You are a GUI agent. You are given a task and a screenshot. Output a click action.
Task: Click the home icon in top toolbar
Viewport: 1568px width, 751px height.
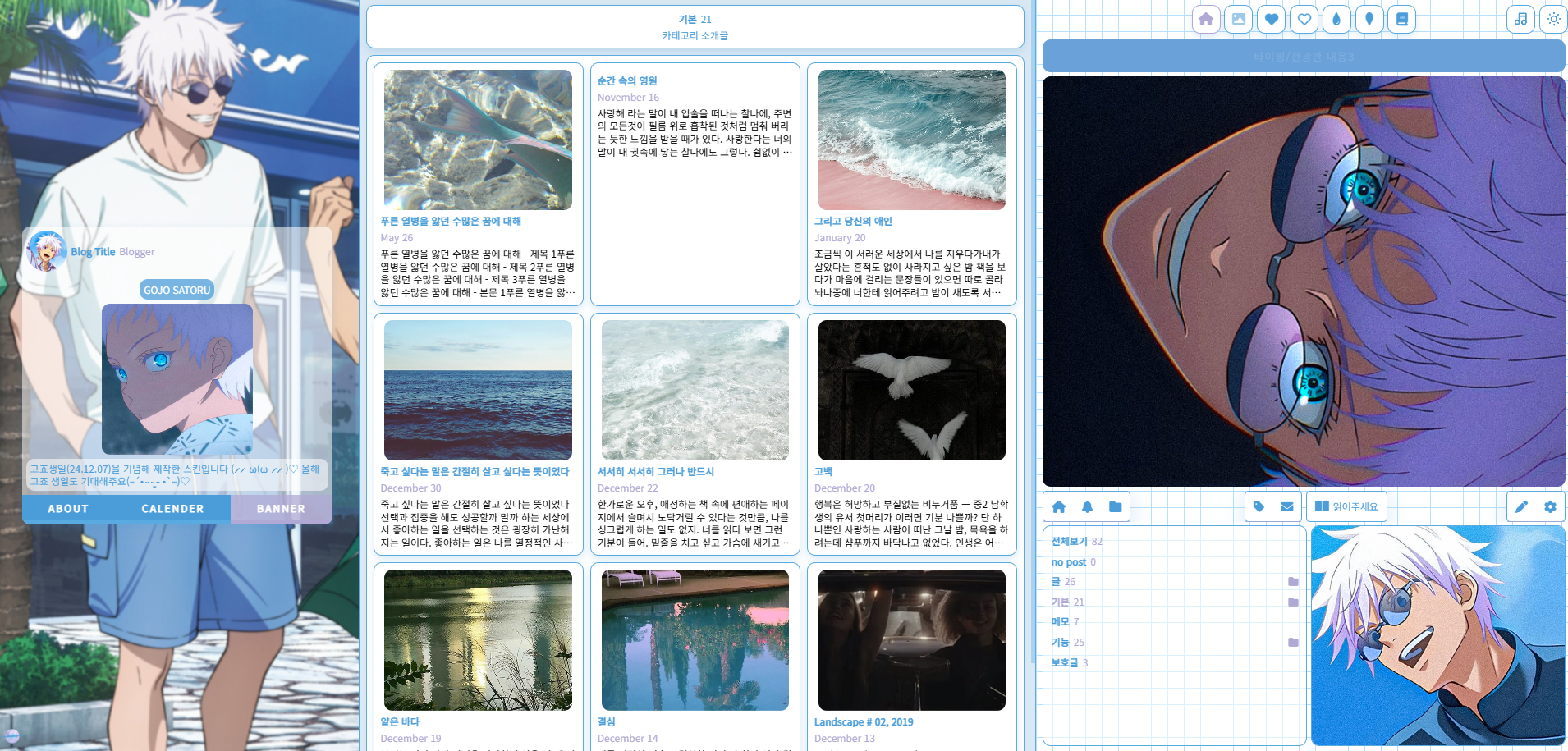click(1206, 19)
